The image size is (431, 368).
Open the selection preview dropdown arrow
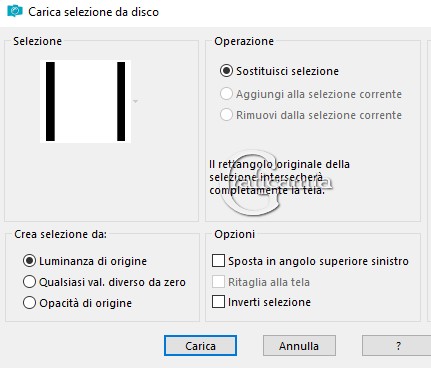click(135, 101)
